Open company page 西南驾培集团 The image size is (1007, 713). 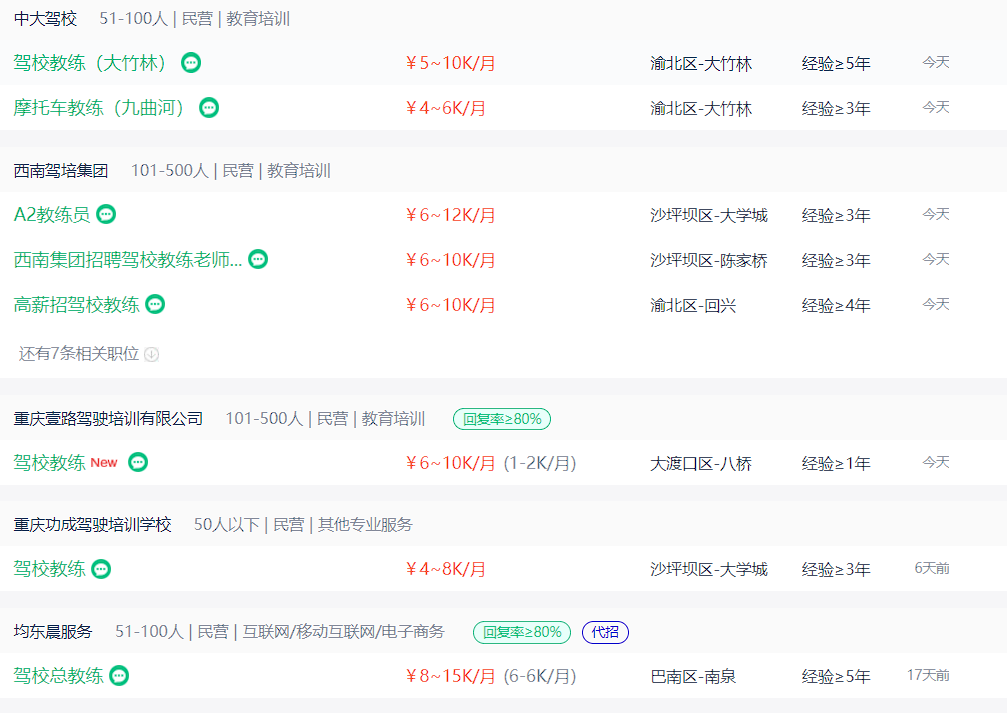click(x=61, y=171)
